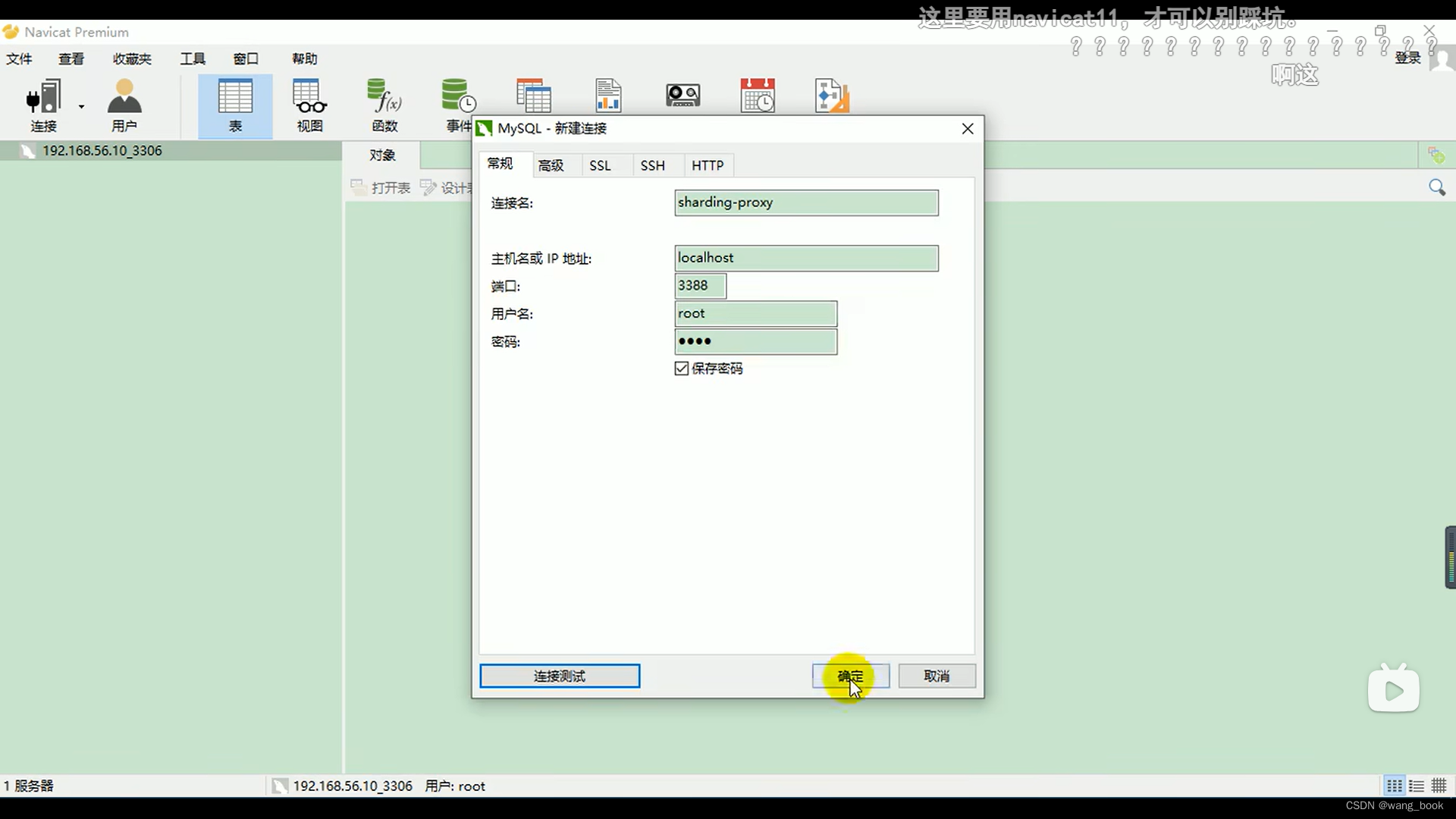Click the 用户: root status text
This screenshot has height=819, width=1456.
[455, 786]
